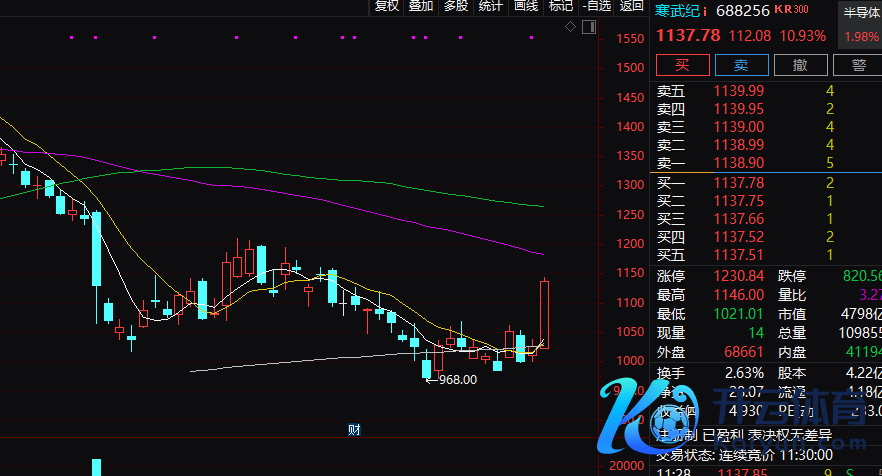The height and width of the screenshot is (476, 882).
Task: Open the info icon beside 寒武纪
Action: point(705,11)
